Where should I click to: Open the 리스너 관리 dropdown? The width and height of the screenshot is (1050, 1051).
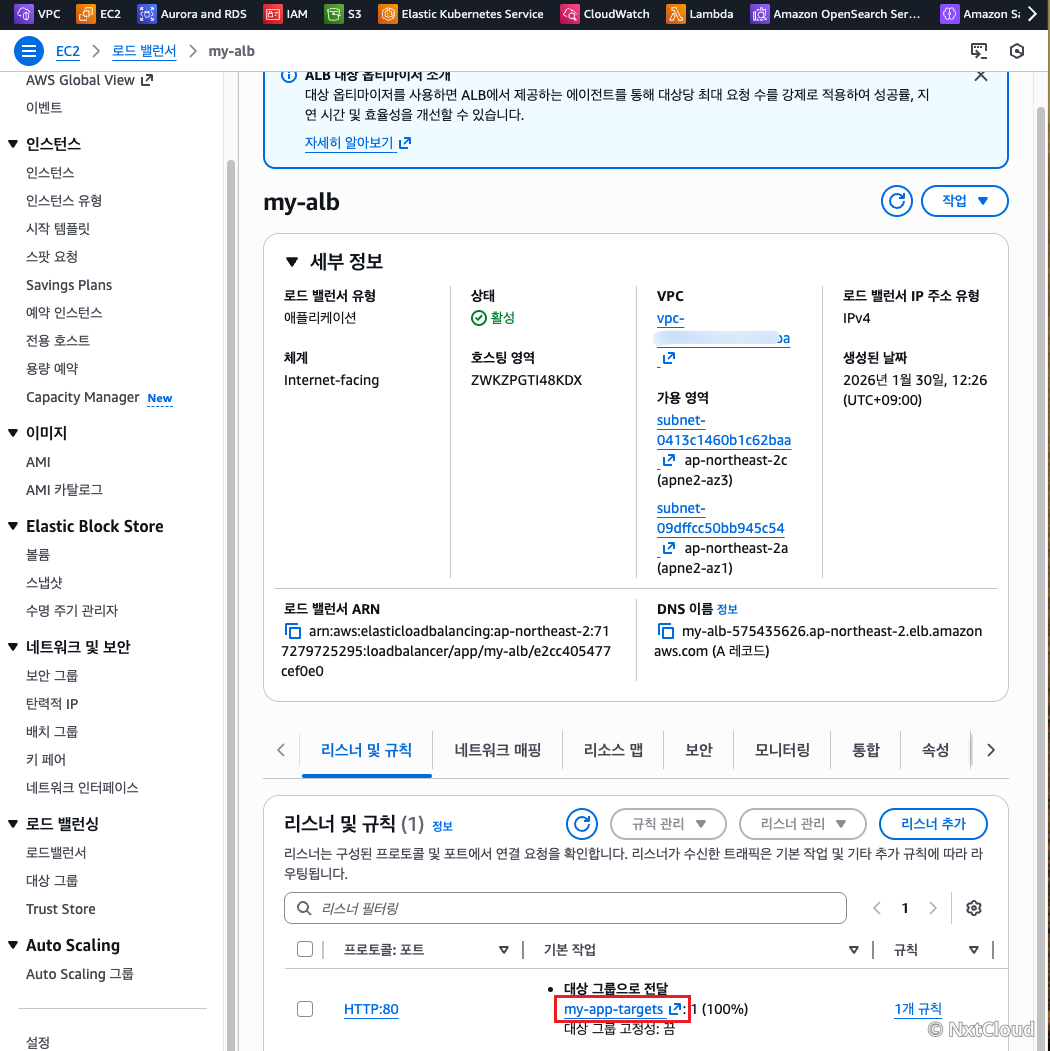pos(803,824)
